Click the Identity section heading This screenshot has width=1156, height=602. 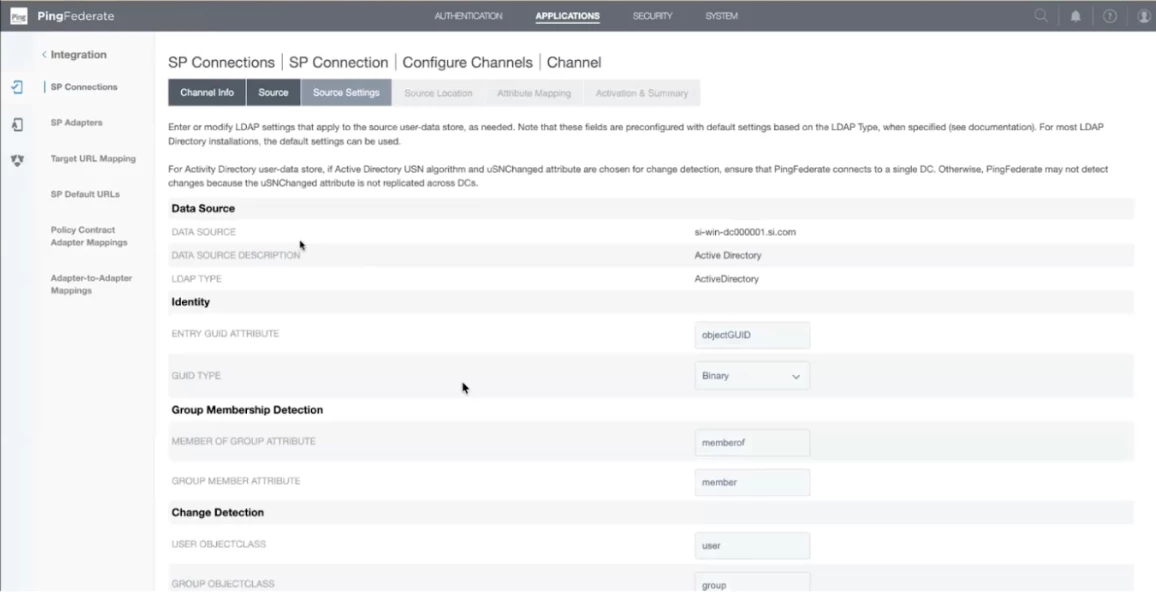click(x=190, y=302)
